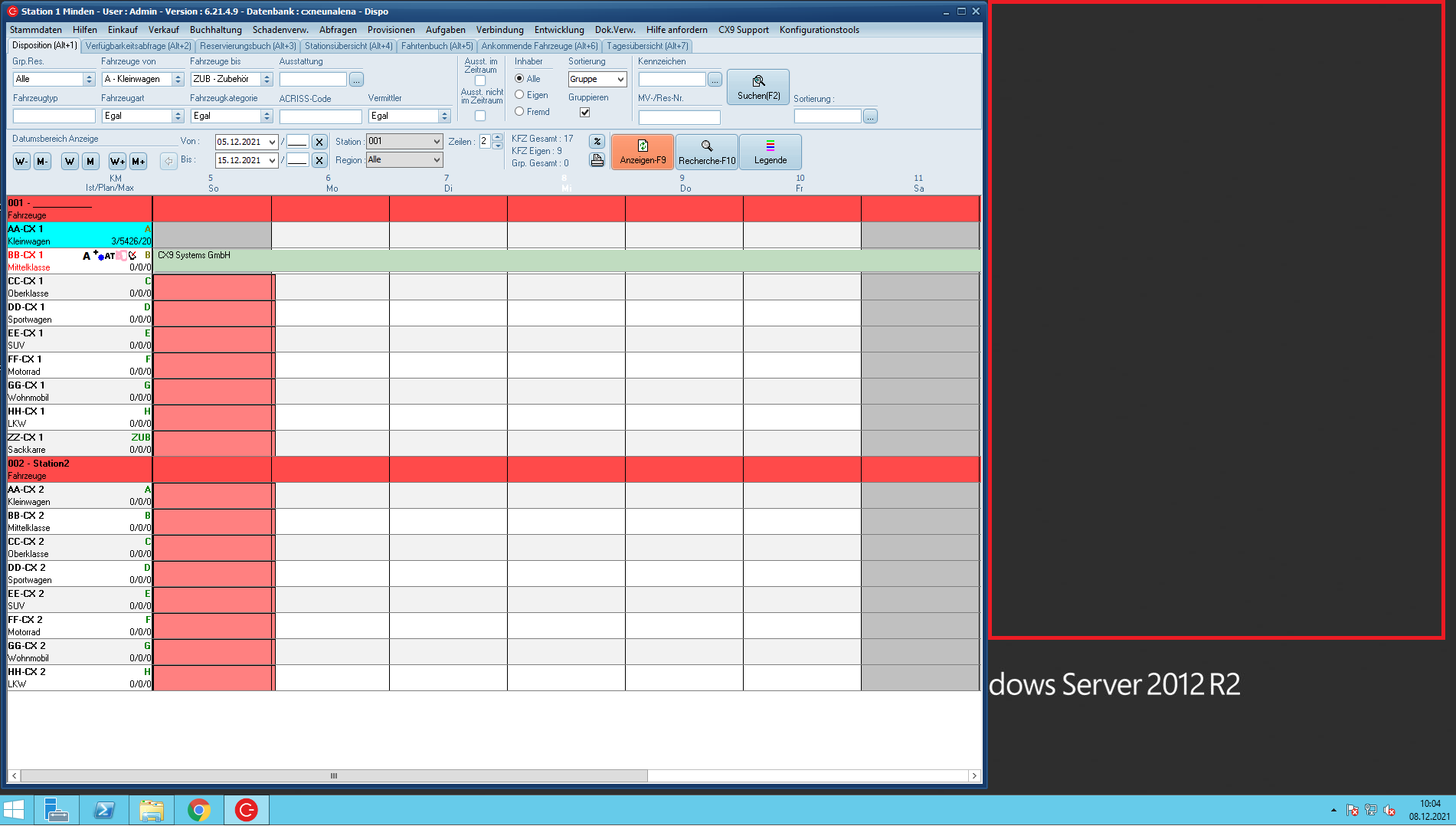
Task: Click the Anzeigen-F9 refresh button
Action: click(x=642, y=152)
